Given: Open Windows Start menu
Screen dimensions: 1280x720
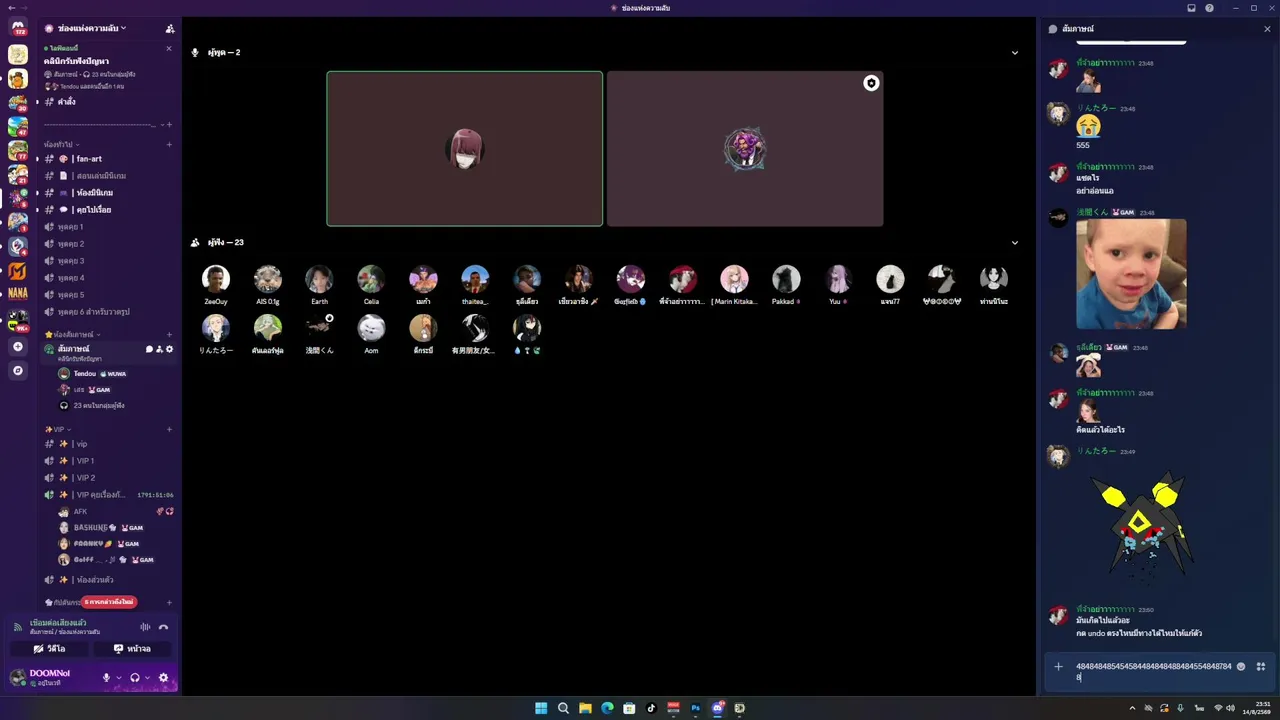Looking at the screenshot, I should (541, 708).
